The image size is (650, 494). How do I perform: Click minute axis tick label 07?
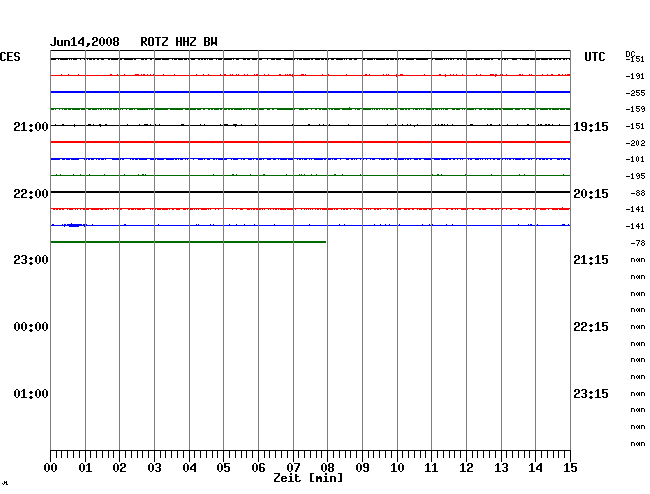click(x=293, y=467)
